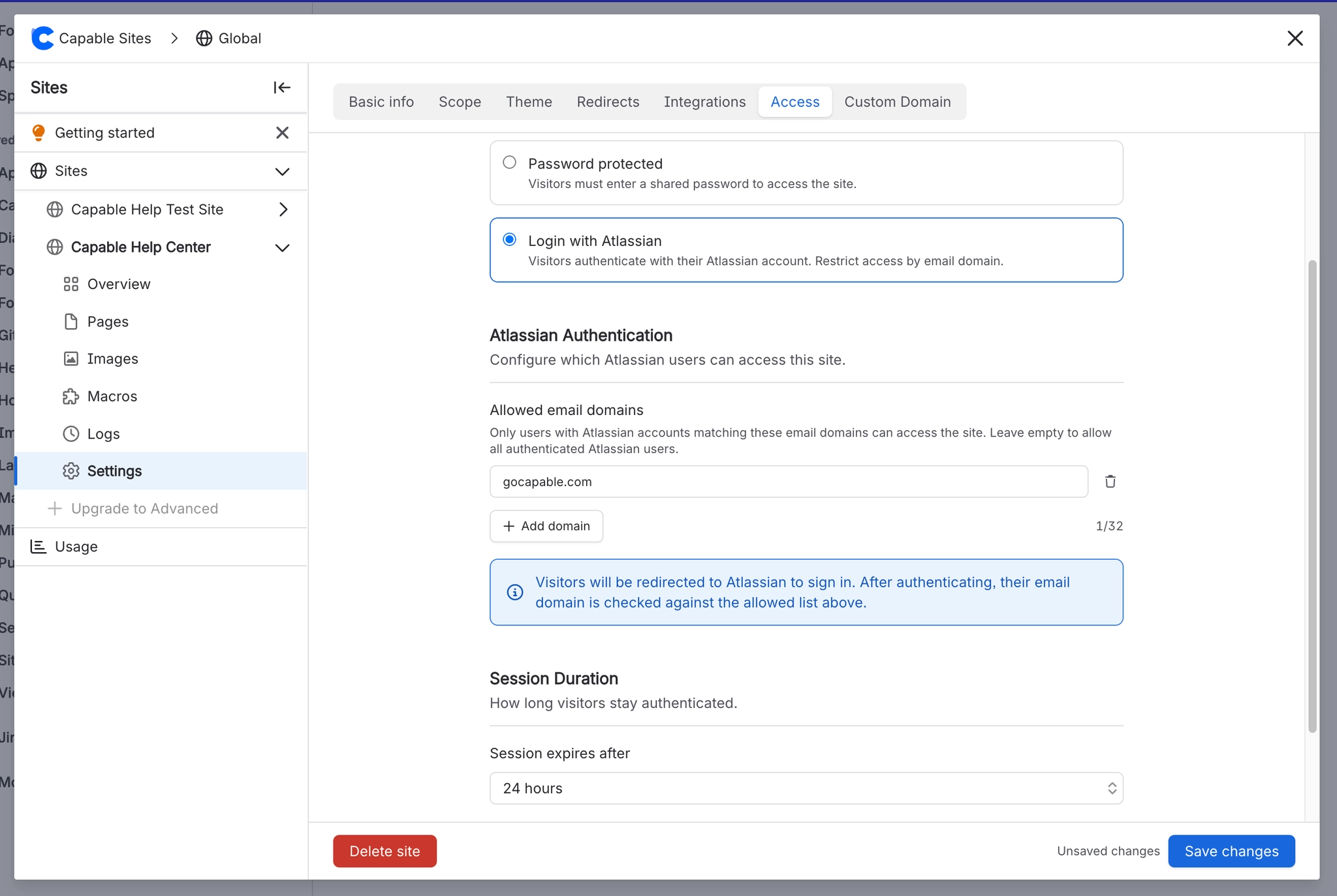
Task: Click the Save changes button
Action: pos(1231,851)
